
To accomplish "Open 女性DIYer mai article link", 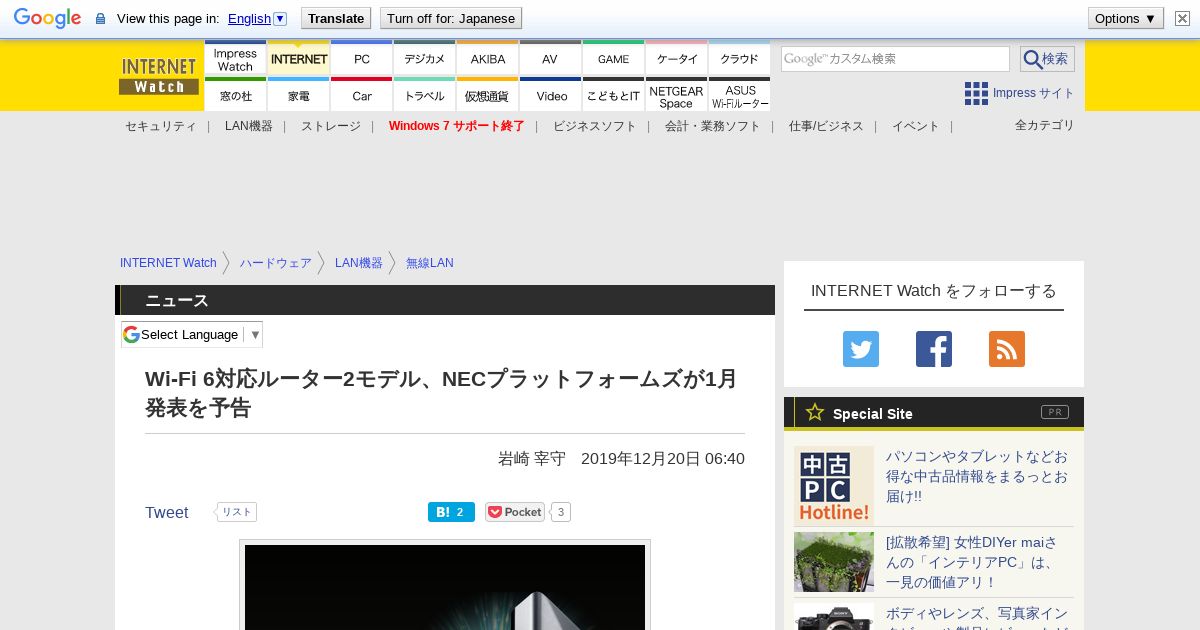I will pos(971,562).
